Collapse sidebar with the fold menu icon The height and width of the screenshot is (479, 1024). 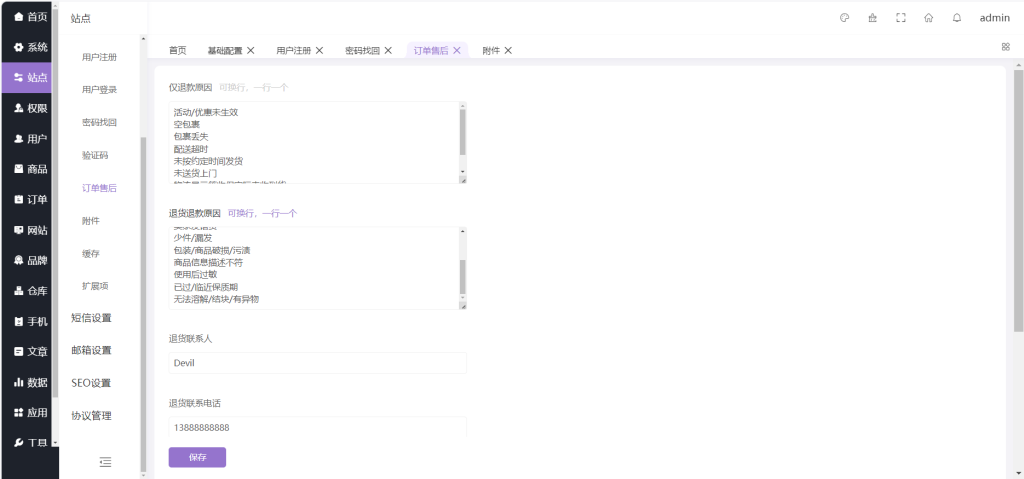point(105,462)
